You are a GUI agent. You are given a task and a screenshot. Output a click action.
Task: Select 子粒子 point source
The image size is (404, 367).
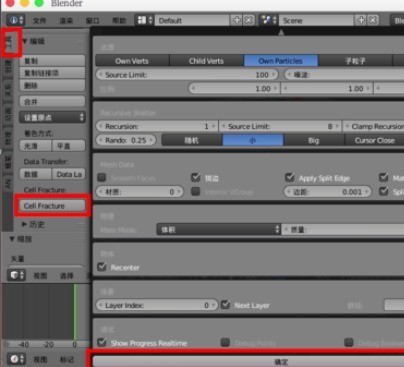[355, 61]
